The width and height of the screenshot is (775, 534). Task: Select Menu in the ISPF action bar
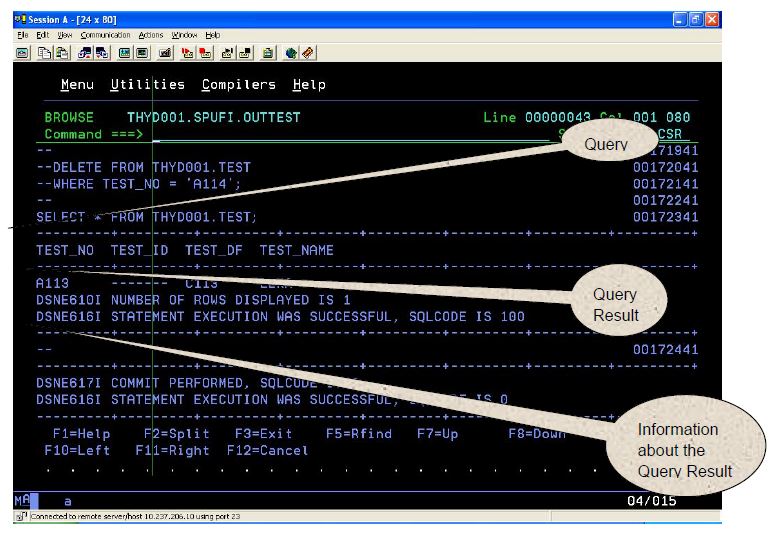77,85
